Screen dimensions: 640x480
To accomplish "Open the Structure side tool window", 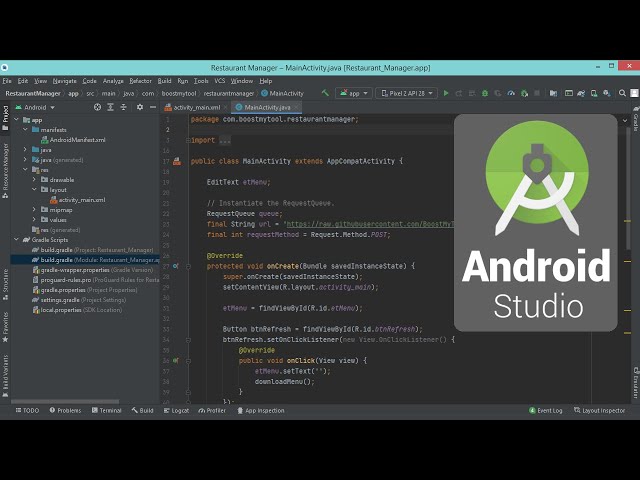I will point(5,284).
